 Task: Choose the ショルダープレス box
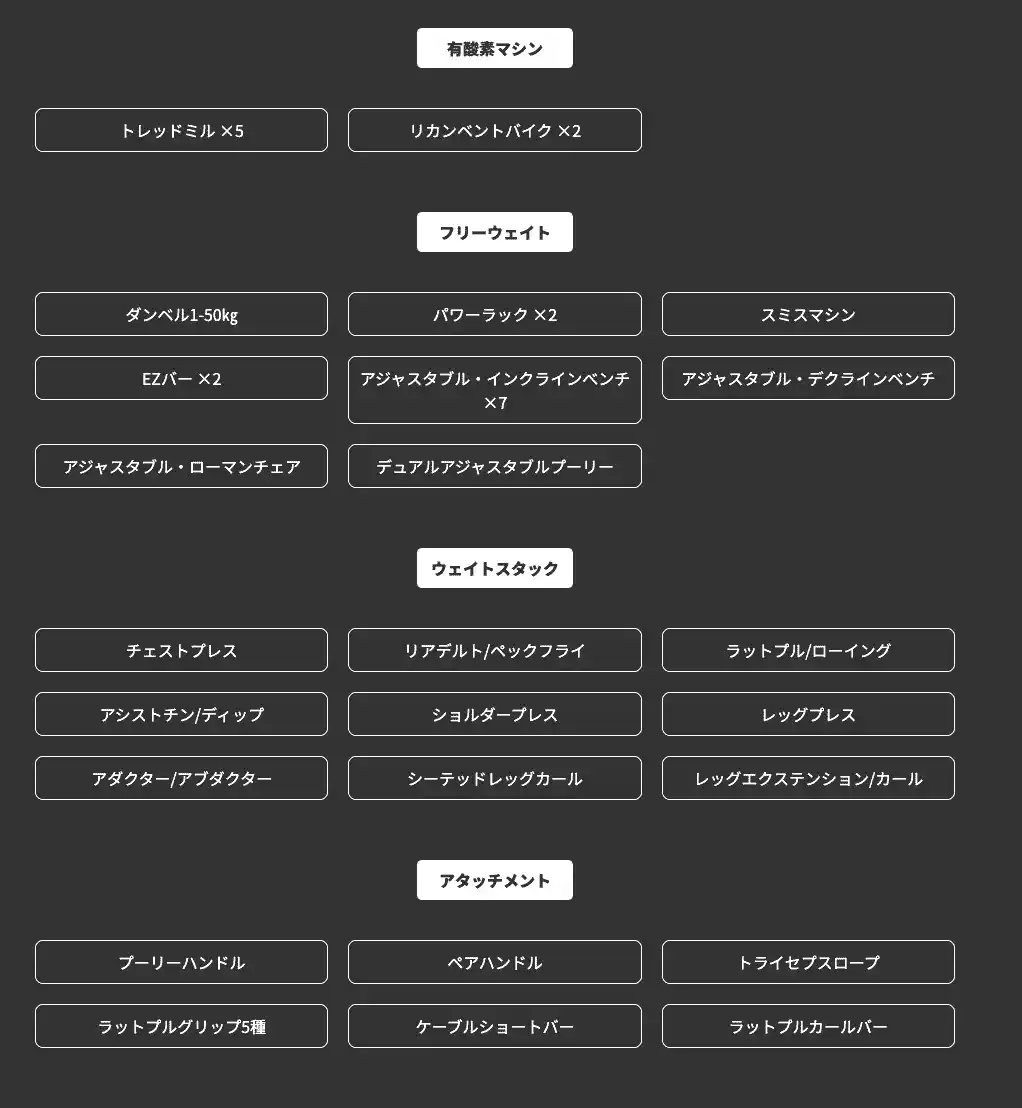[x=494, y=714]
